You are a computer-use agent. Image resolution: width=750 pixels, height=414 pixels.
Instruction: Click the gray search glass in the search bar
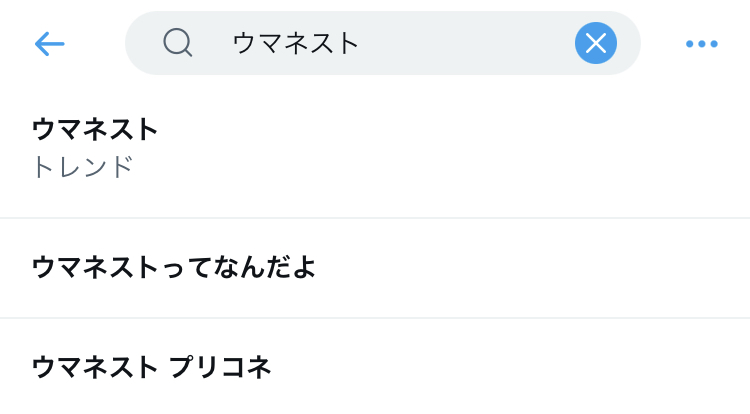coord(178,43)
